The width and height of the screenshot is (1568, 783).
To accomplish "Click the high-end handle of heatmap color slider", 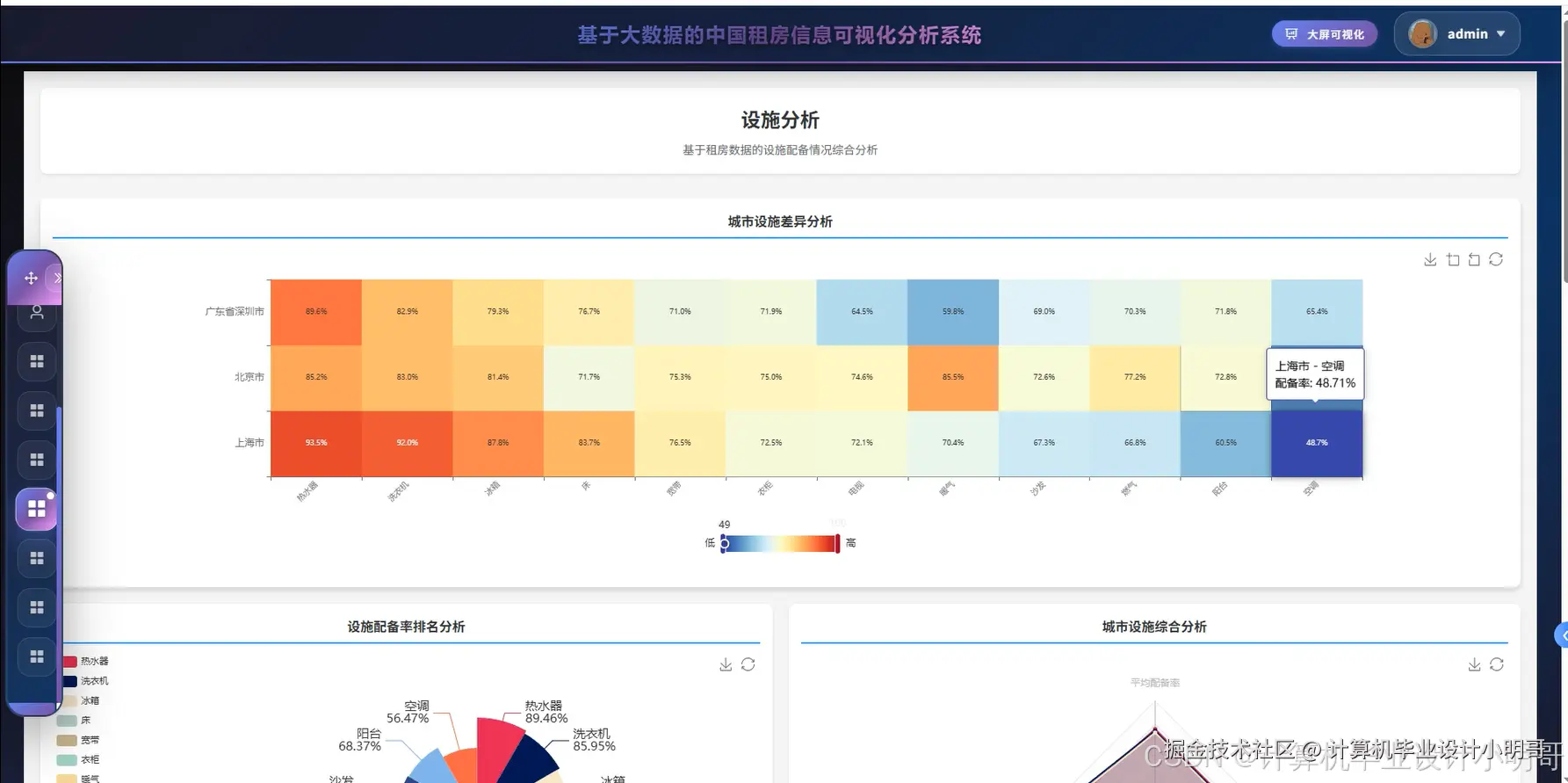I will coord(837,543).
